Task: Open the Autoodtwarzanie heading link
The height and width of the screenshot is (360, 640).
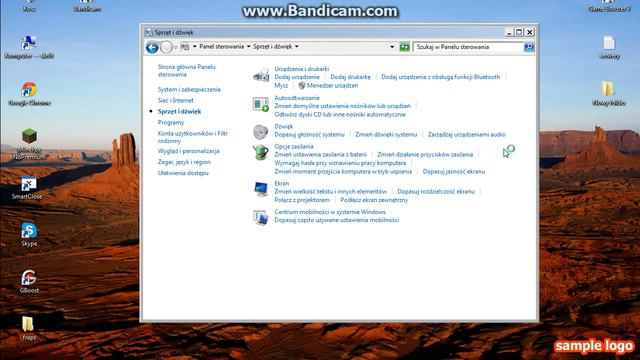Action: tap(297, 98)
